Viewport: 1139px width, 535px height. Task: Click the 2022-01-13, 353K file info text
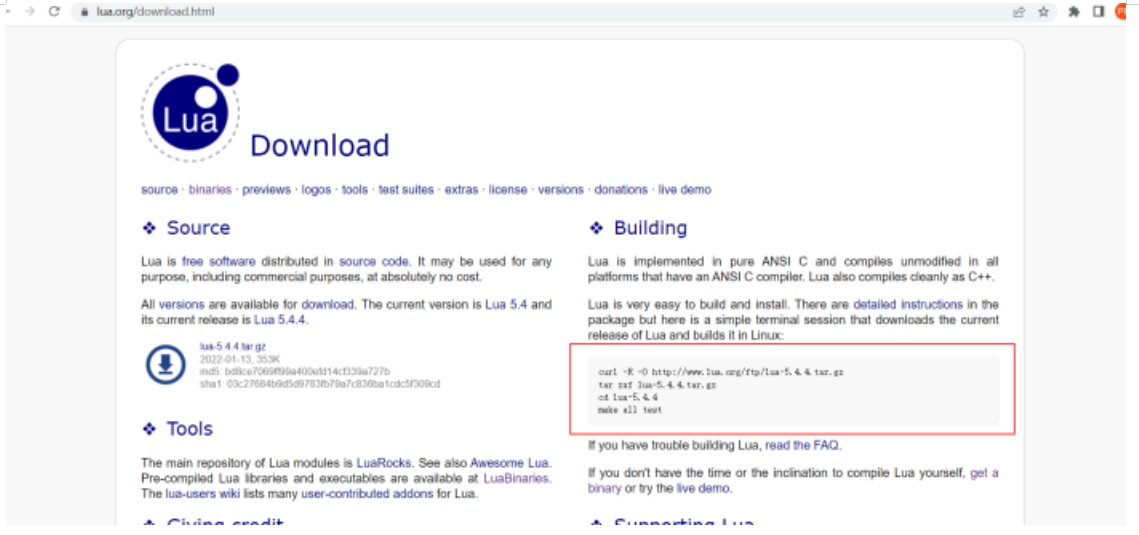click(x=240, y=359)
